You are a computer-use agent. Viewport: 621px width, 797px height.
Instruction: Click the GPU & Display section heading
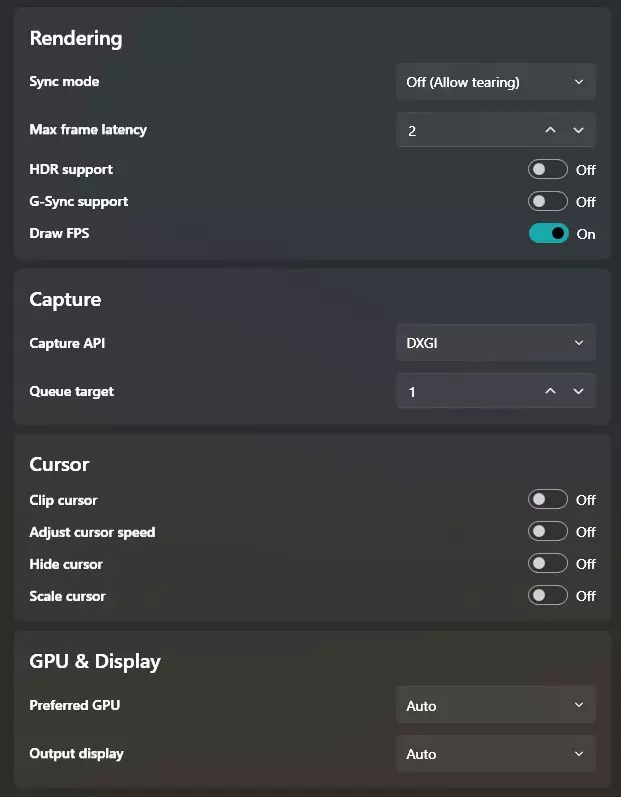pos(95,661)
